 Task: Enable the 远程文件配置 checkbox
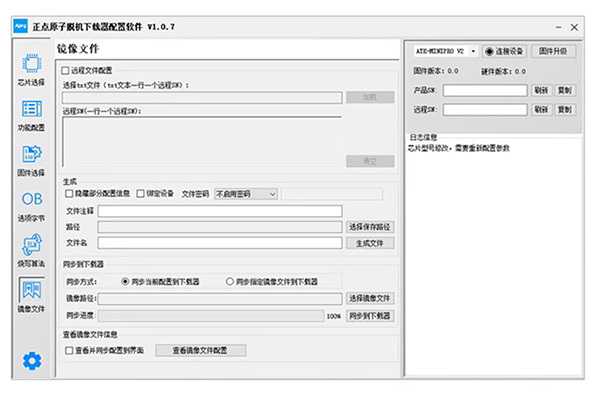click(x=65, y=70)
